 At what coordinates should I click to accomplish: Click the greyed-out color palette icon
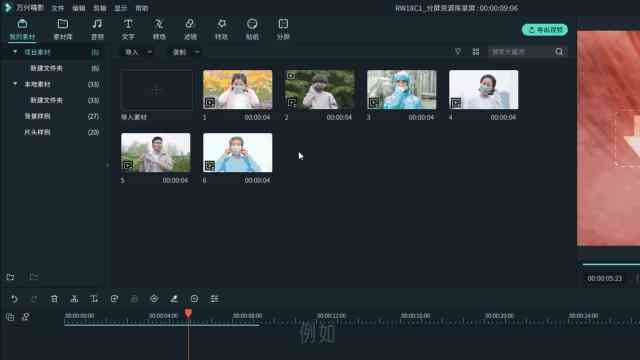point(134,299)
